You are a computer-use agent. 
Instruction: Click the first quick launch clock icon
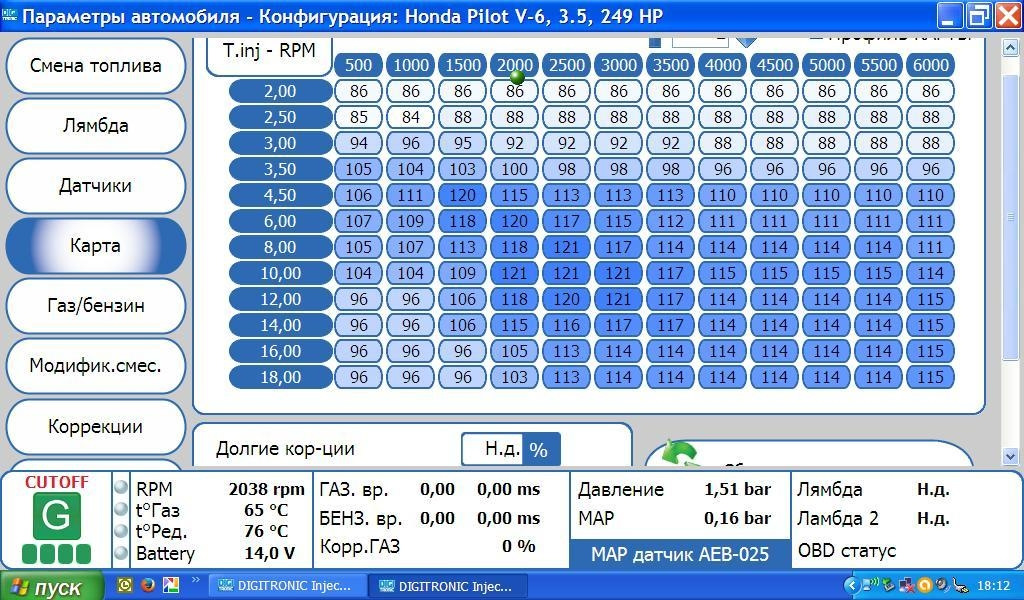(x=125, y=584)
